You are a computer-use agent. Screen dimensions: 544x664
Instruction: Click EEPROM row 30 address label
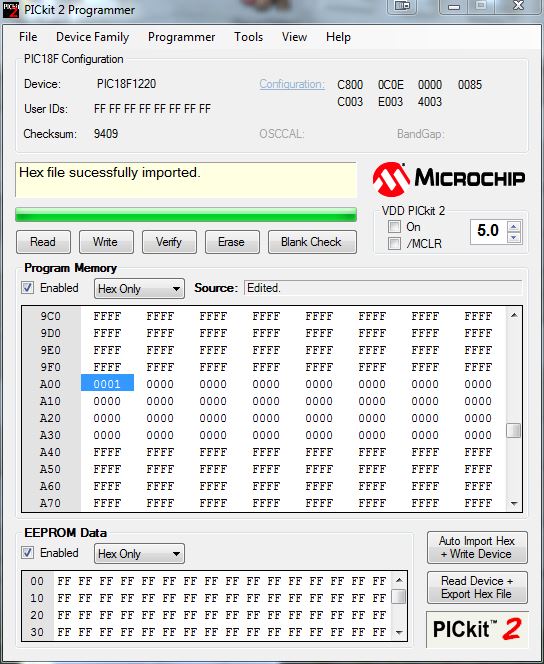pos(37,632)
